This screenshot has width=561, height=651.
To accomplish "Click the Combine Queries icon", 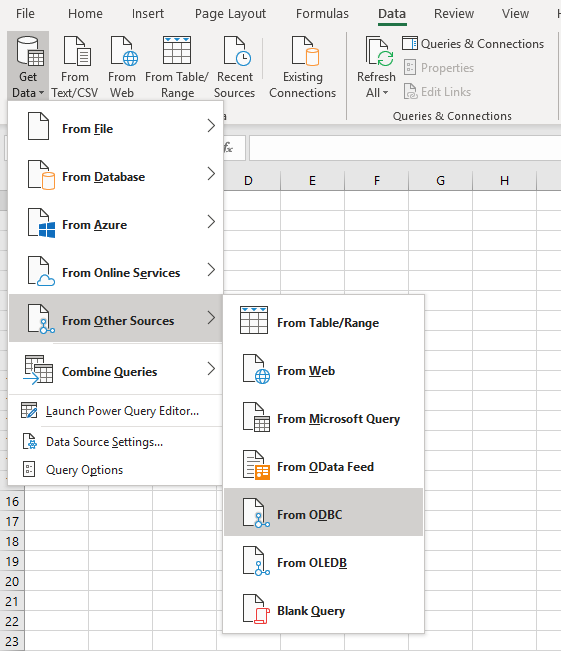I will 38,370.
